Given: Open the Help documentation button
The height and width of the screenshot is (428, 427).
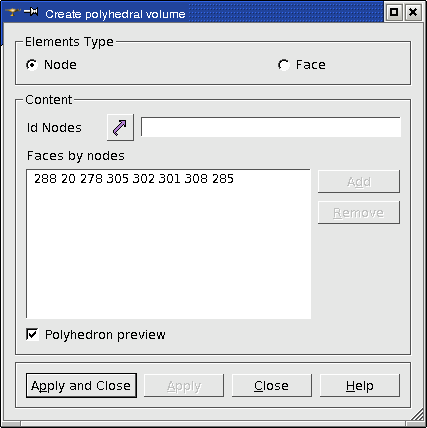Looking at the screenshot, I should [x=360, y=386].
